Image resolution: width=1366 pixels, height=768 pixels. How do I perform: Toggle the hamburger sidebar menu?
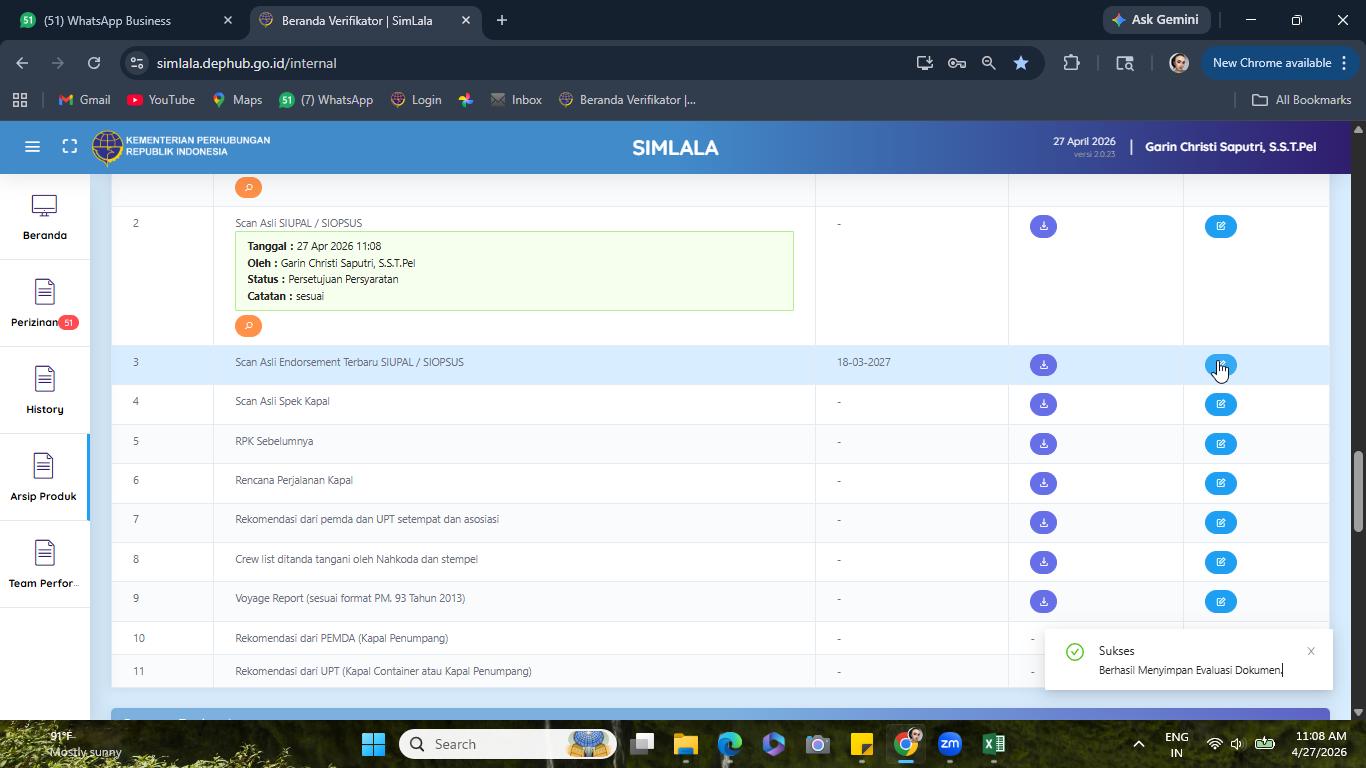pos(32,147)
